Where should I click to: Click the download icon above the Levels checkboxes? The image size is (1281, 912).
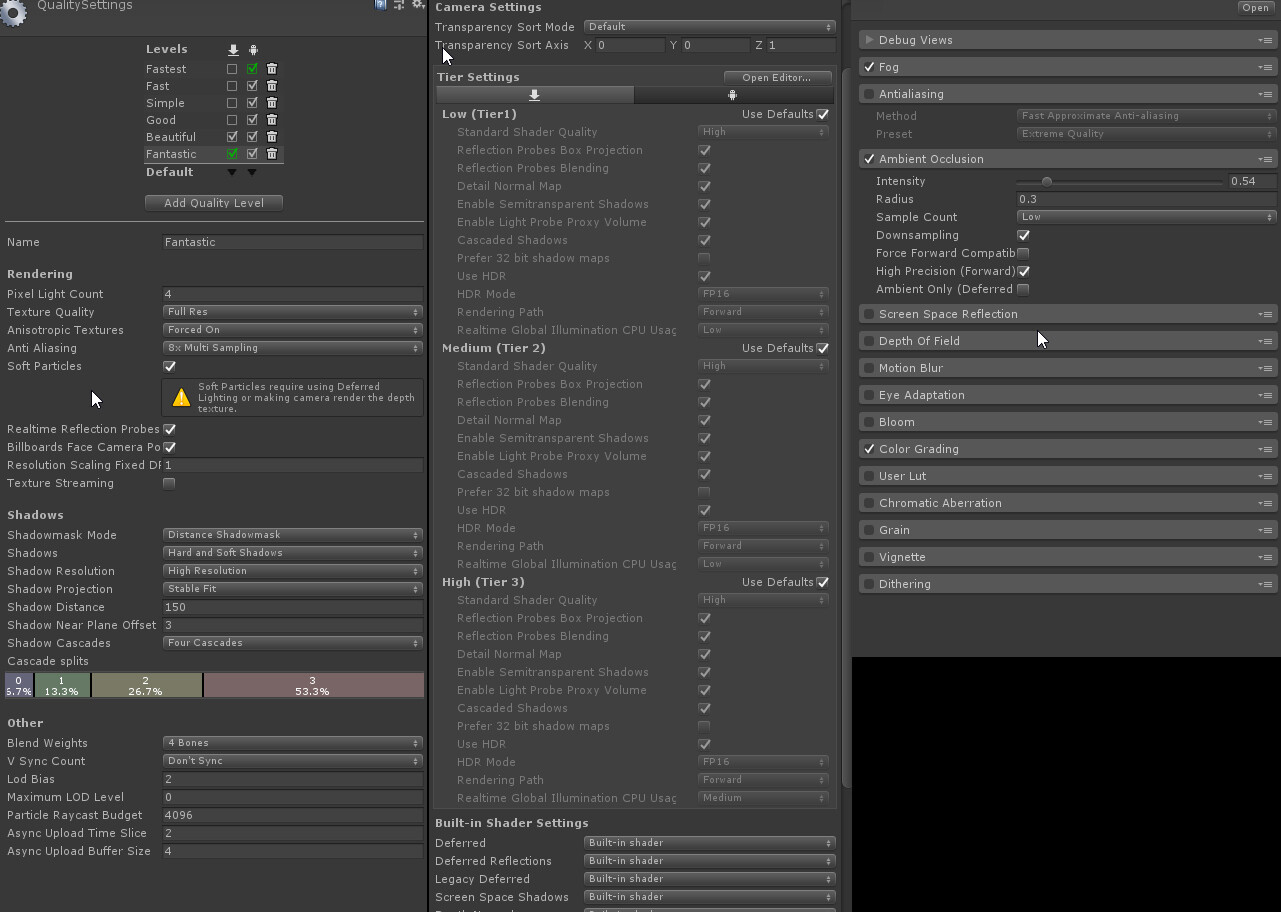click(233, 48)
